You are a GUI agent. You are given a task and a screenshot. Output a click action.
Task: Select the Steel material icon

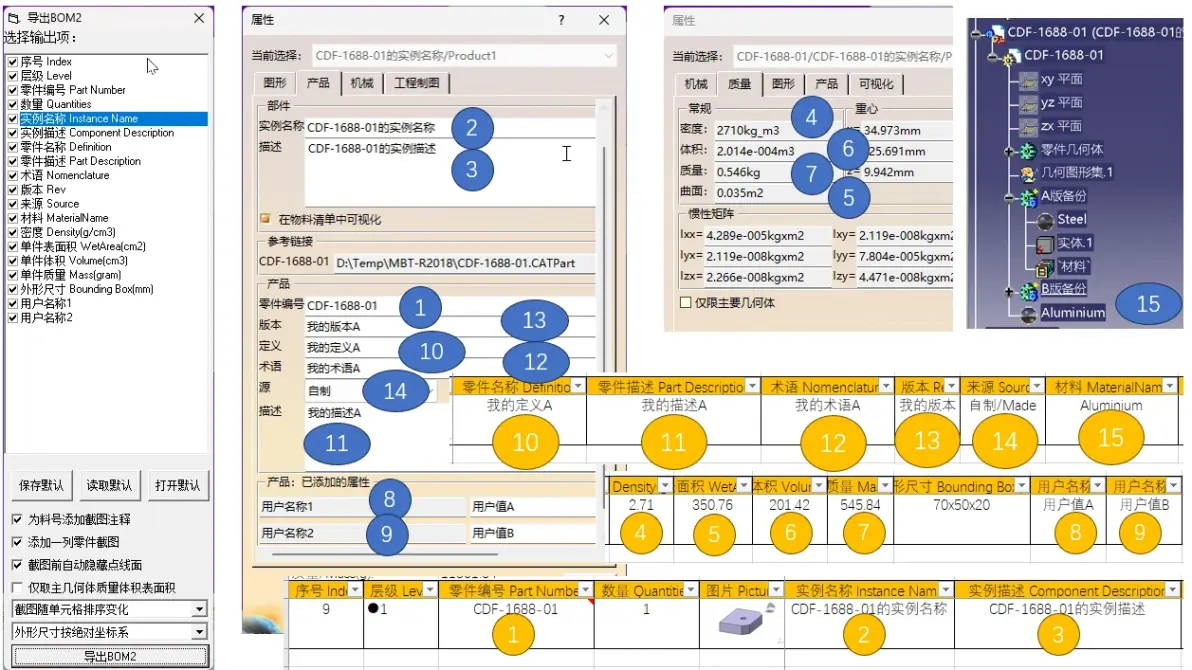(1045, 220)
